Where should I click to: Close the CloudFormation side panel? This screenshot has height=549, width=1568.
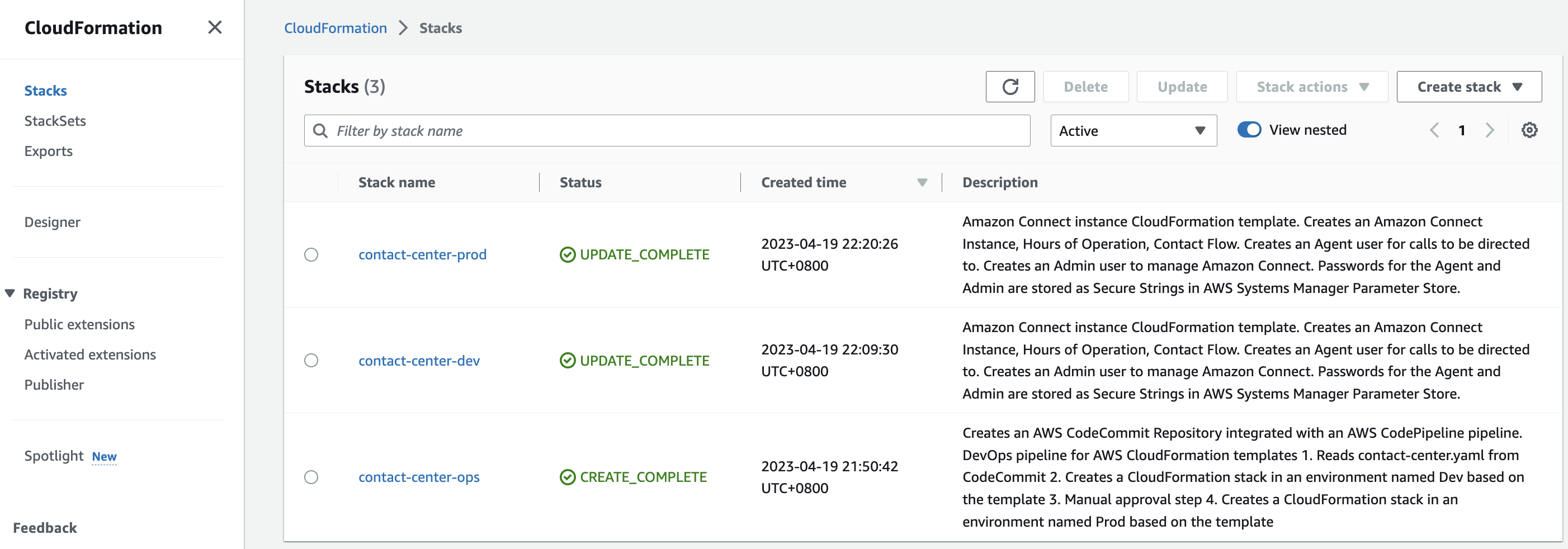point(214,27)
